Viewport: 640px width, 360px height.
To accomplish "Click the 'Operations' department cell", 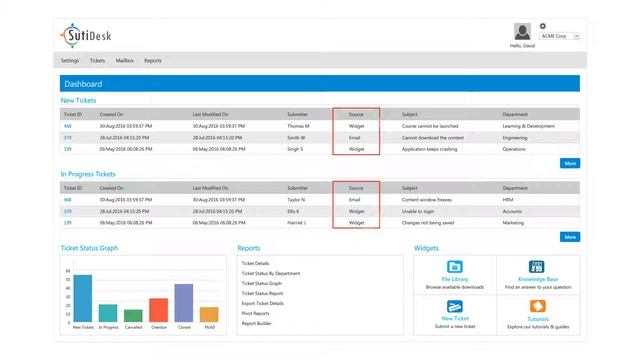I will pyautogui.click(x=514, y=149).
